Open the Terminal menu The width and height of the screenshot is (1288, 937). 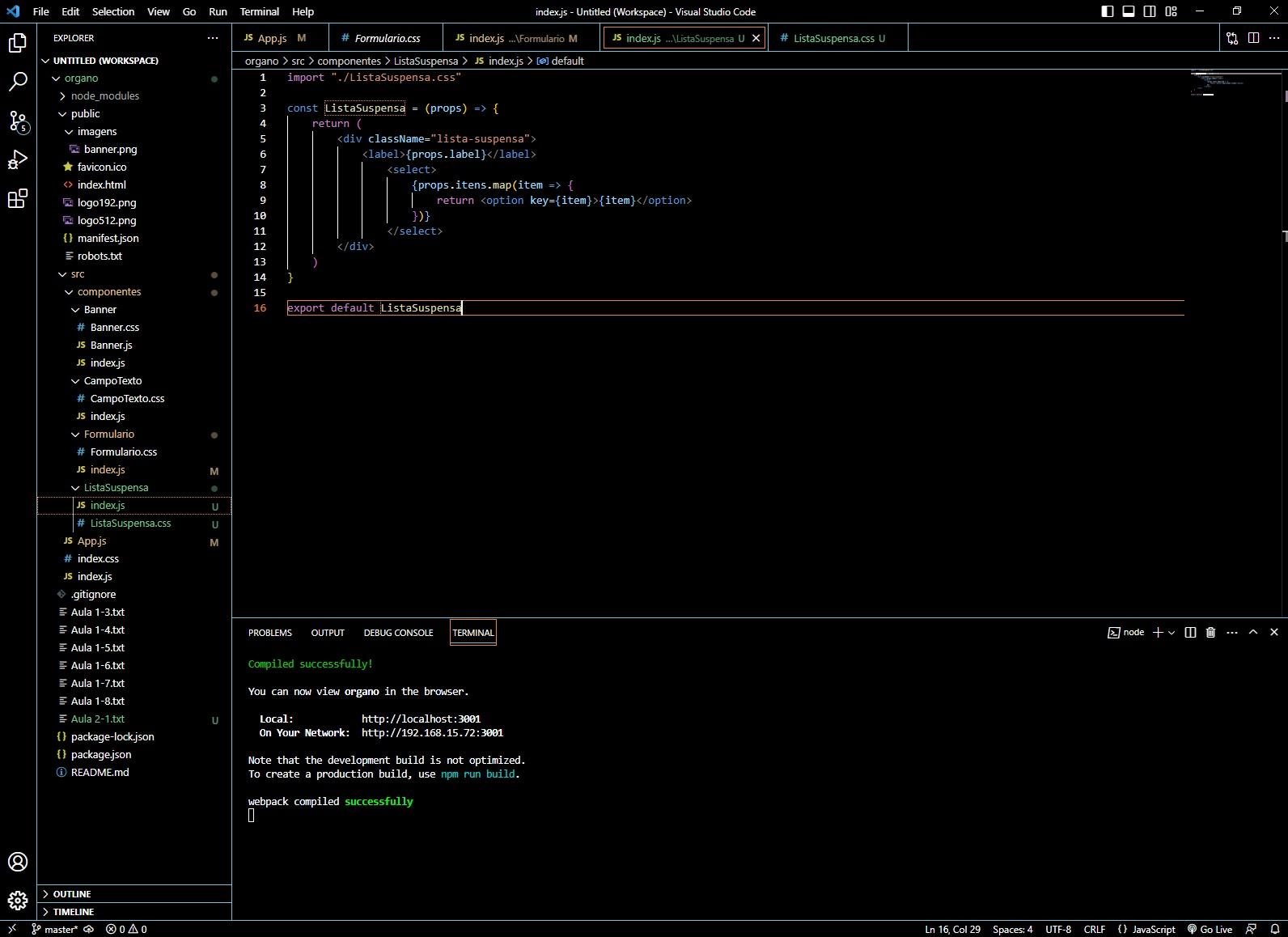pos(260,11)
